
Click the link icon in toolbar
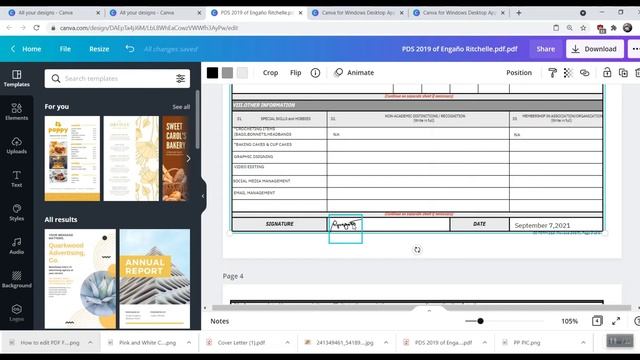pyautogui.click(x=584, y=73)
